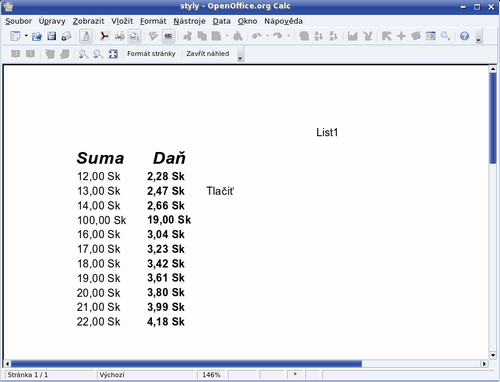Click the Paste icon

217,36
